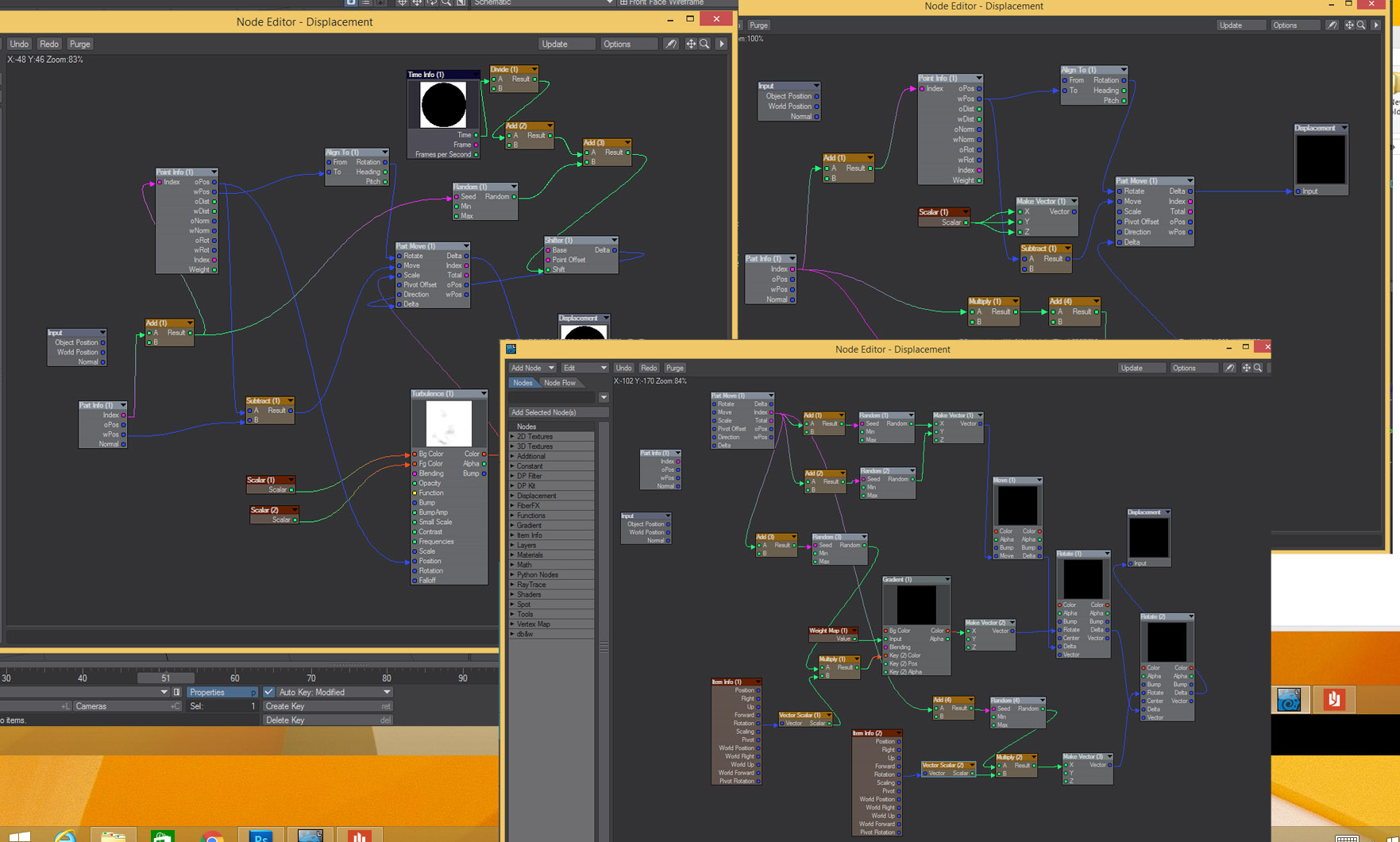Click the pan icon in front Node Editor

[1246, 368]
